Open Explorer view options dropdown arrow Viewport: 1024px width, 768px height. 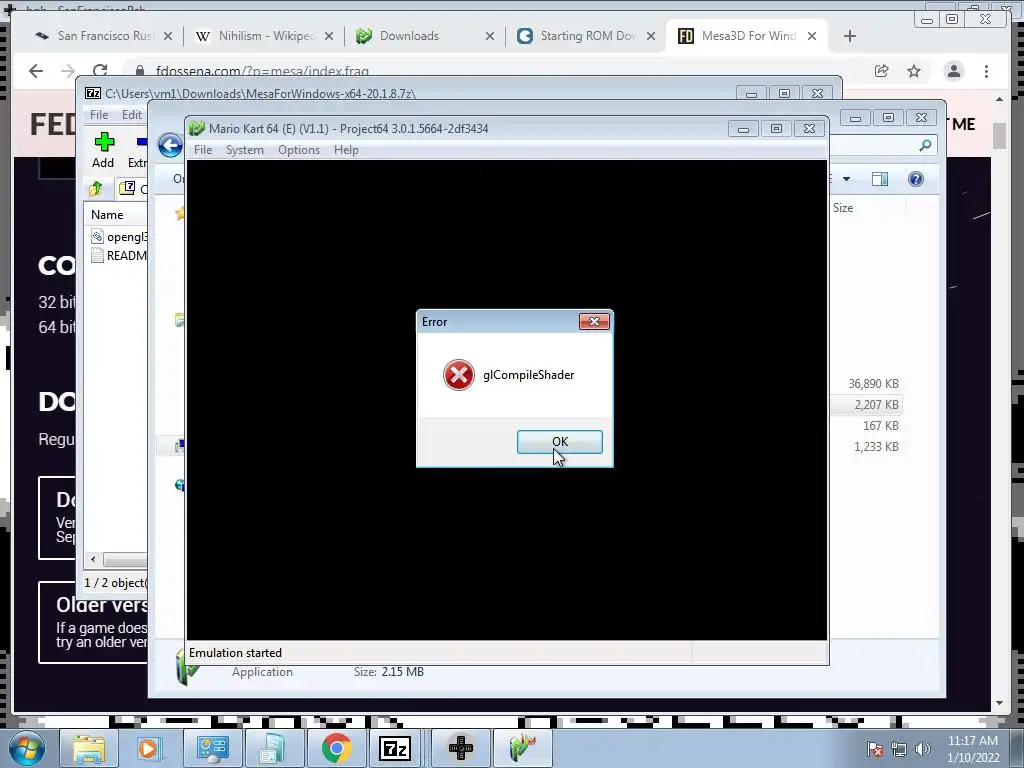point(846,179)
